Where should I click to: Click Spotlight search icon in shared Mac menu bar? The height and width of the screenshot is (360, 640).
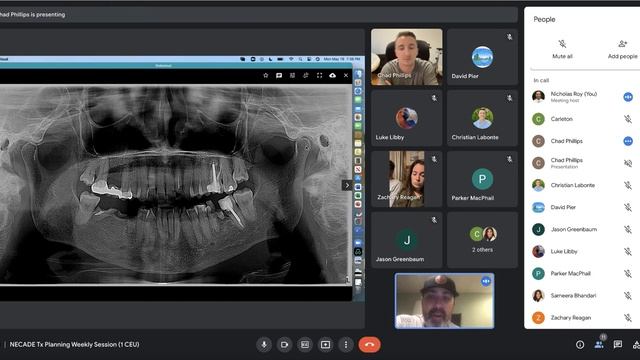(x=300, y=59)
